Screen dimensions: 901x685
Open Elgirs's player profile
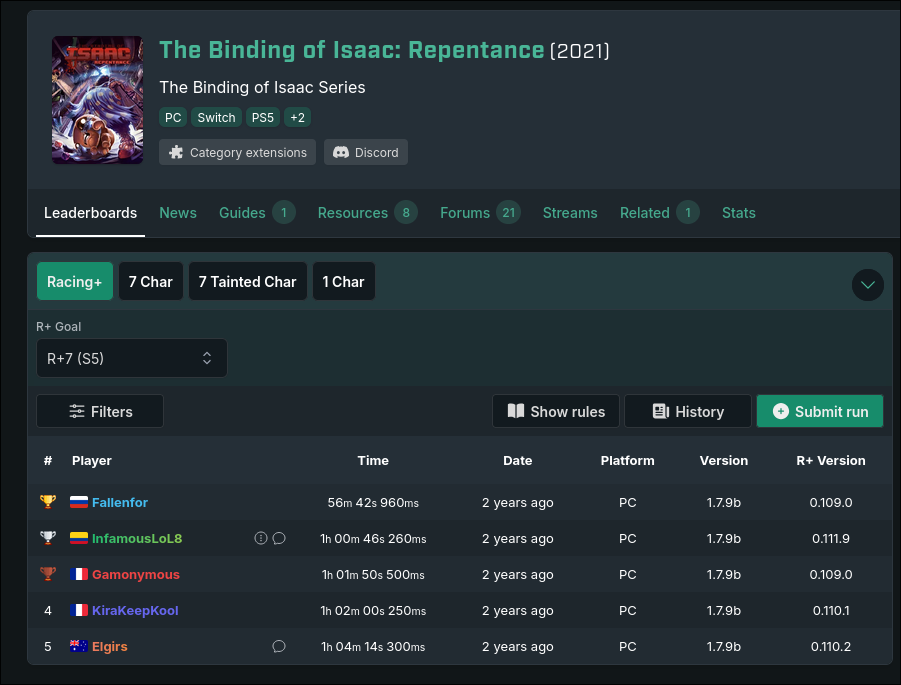click(x=110, y=646)
